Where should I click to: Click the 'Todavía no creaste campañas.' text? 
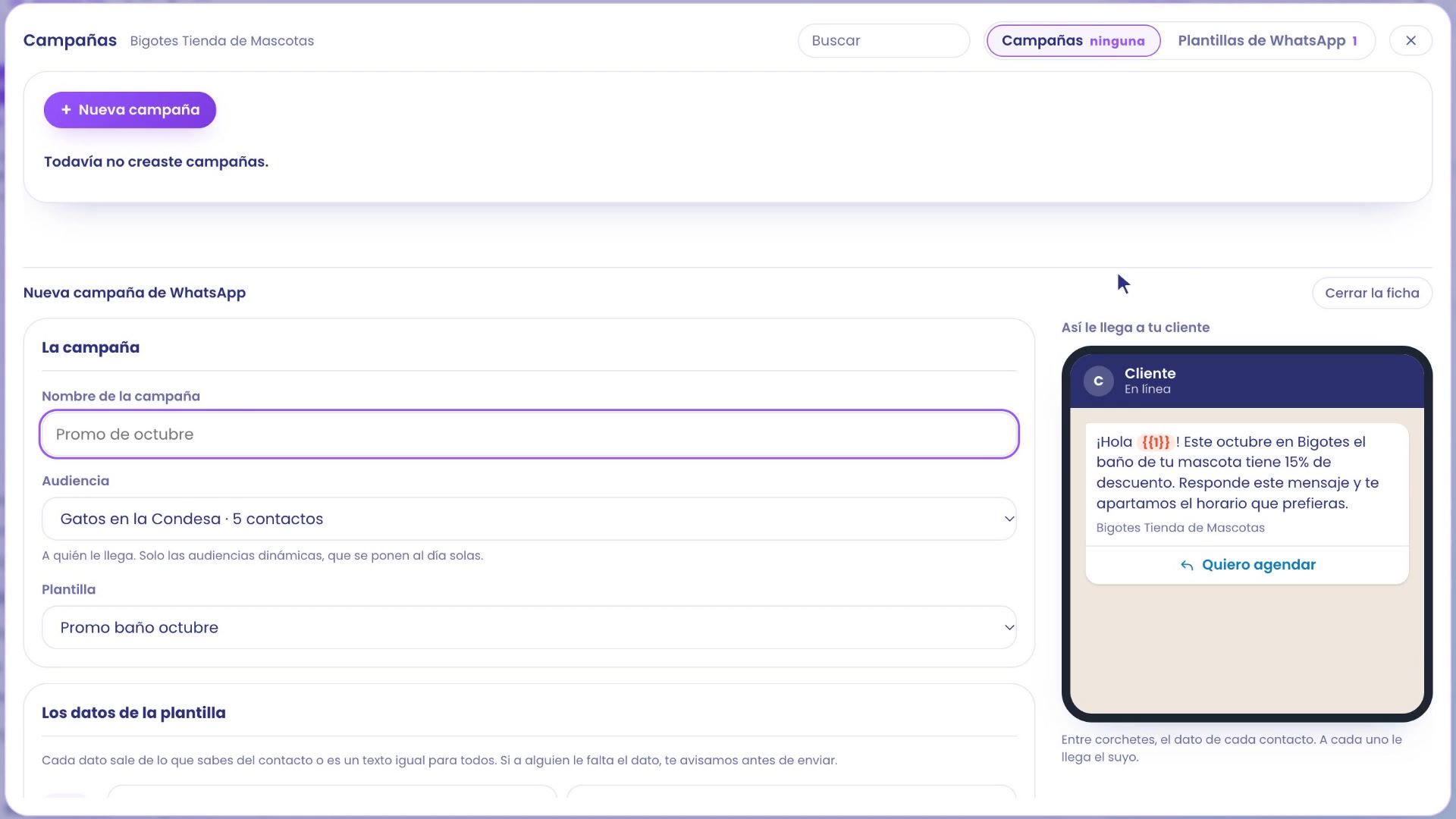coord(156,162)
